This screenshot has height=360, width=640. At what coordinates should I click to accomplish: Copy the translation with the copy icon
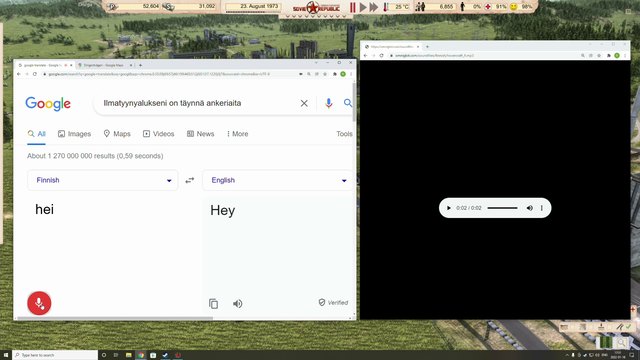point(213,304)
